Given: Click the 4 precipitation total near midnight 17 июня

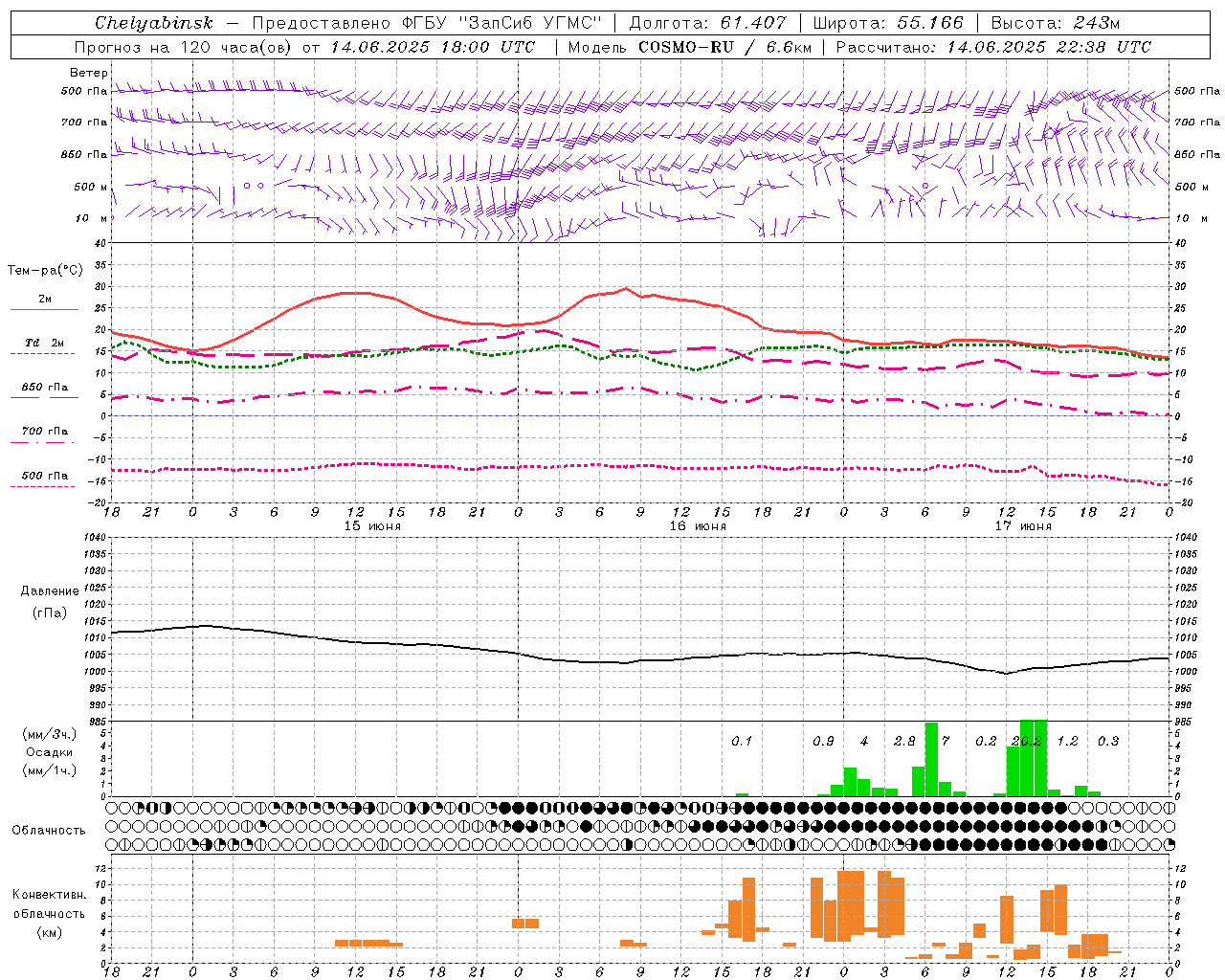Looking at the screenshot, I should click(864, 742).
